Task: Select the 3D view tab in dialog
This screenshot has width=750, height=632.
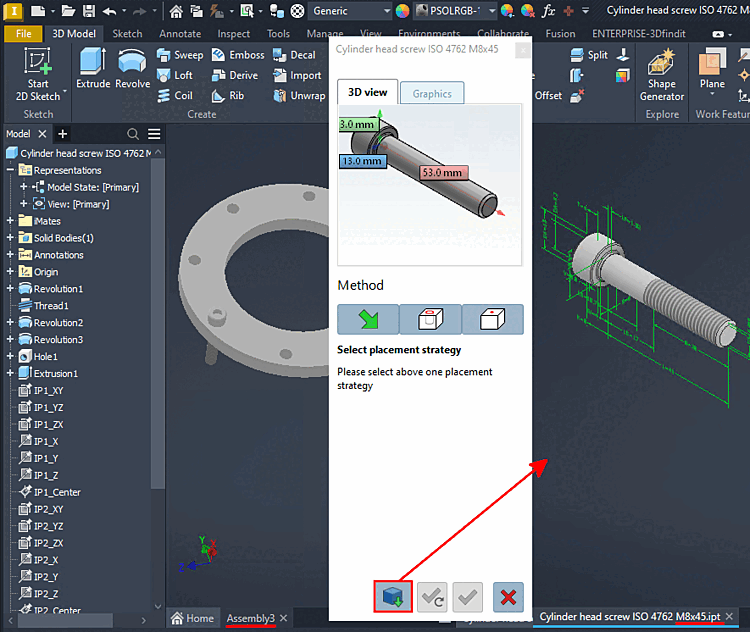Action: [x=367, y=92]
